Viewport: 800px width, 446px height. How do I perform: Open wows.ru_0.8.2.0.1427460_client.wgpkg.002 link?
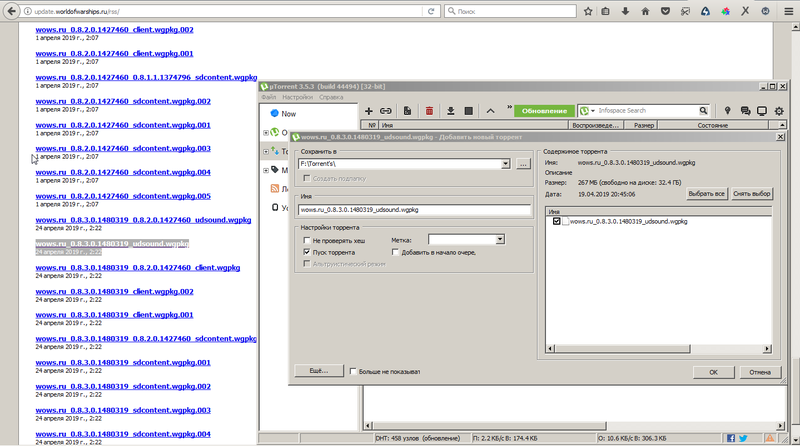pyautogui.click(x=114, y=30)
